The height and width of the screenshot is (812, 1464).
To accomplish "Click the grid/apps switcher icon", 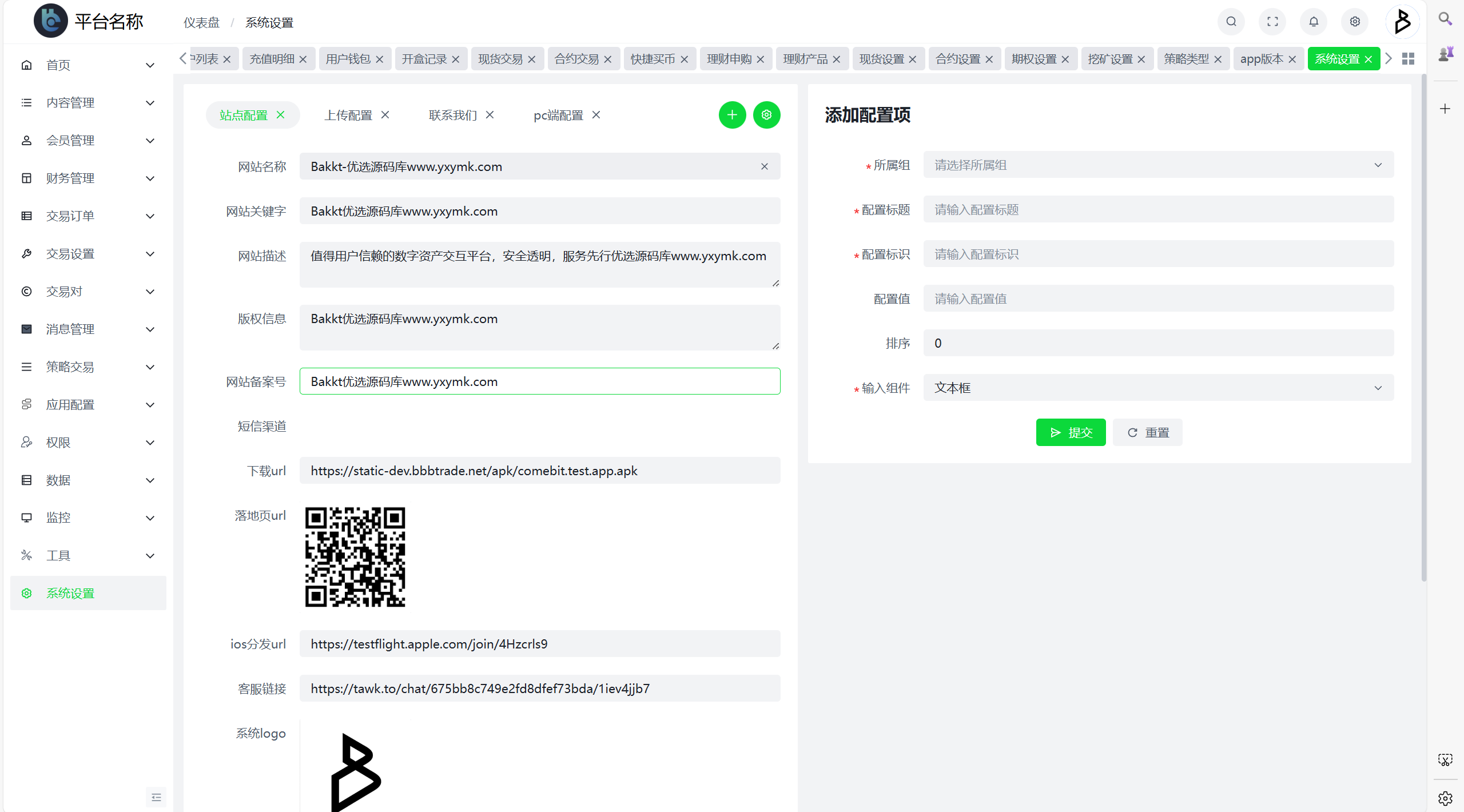I will click(1408, 59).
